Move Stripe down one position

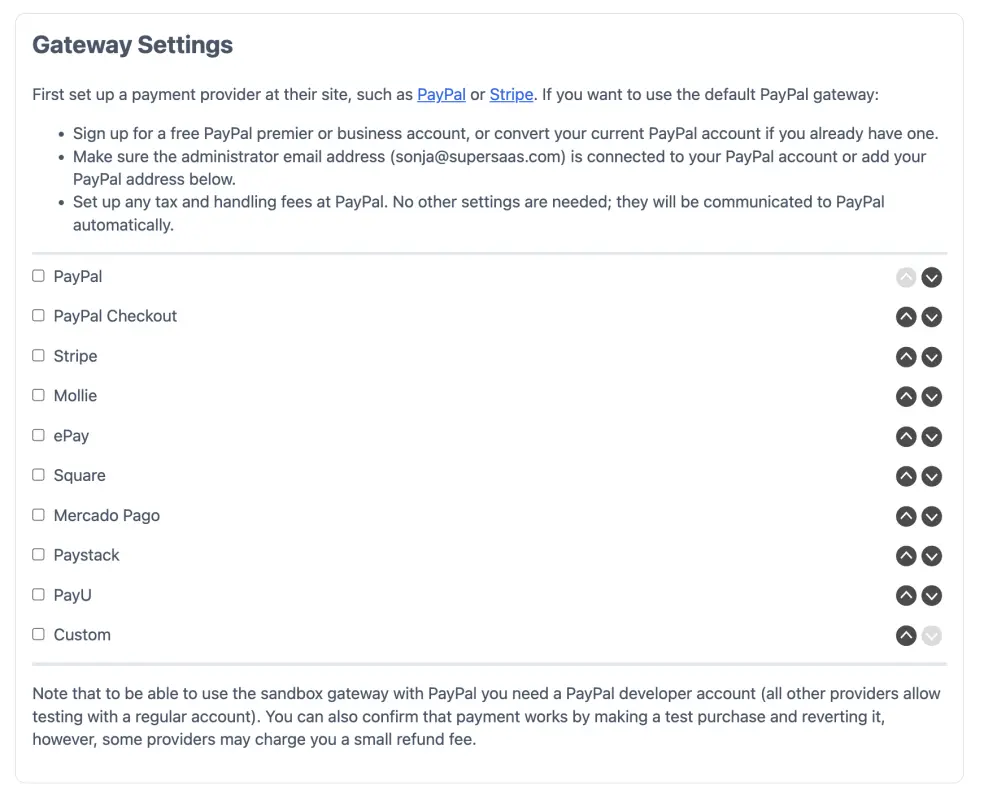(x=931, y=357)
